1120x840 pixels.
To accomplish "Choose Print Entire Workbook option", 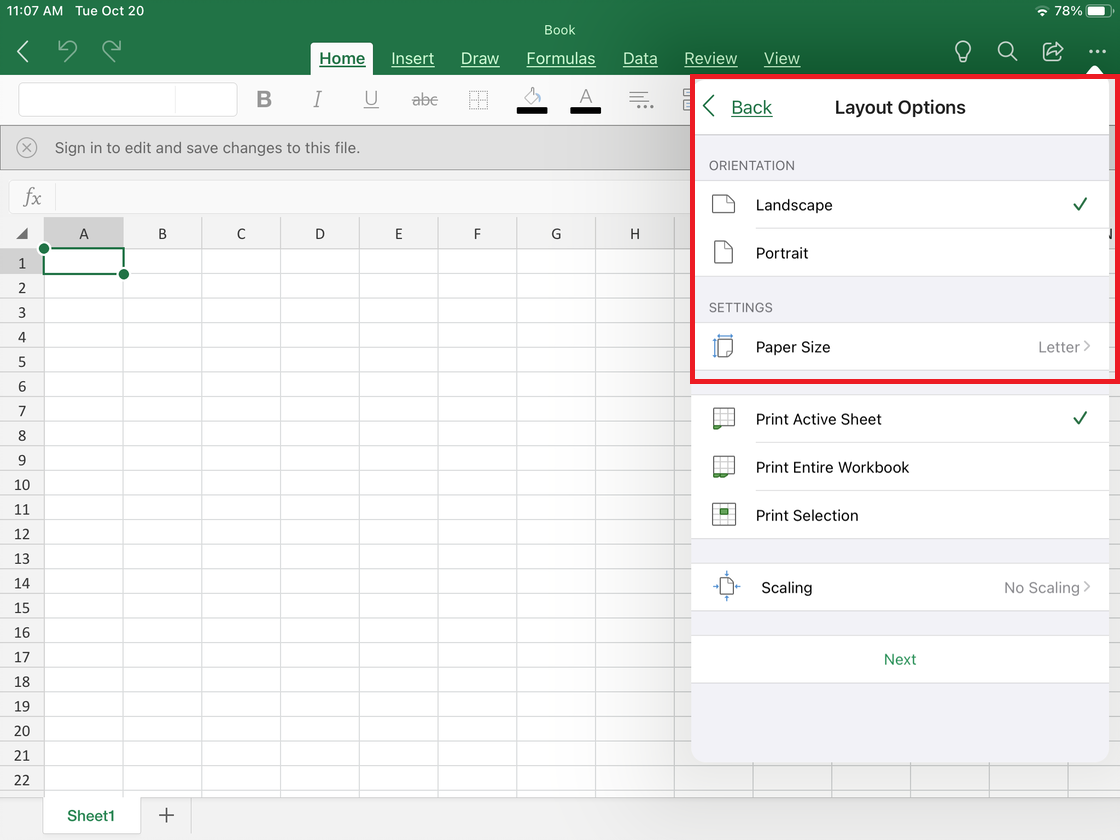I will pos(900,467).
